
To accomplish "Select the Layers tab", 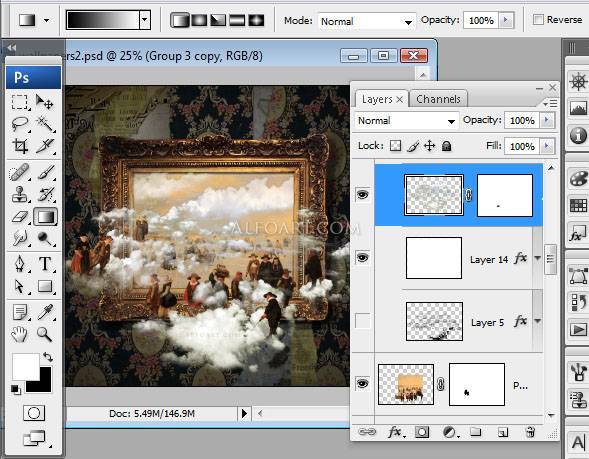I will click(377, 99).
